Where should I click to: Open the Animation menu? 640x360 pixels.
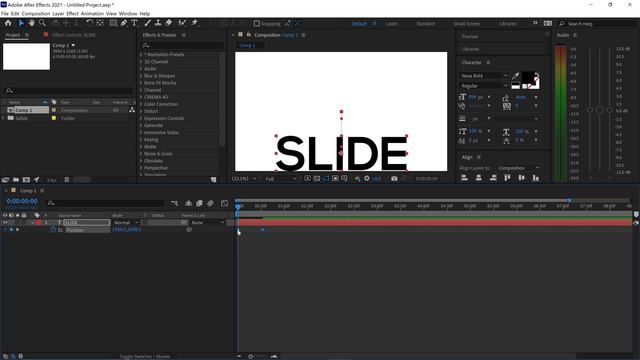(x=92, y=13)
